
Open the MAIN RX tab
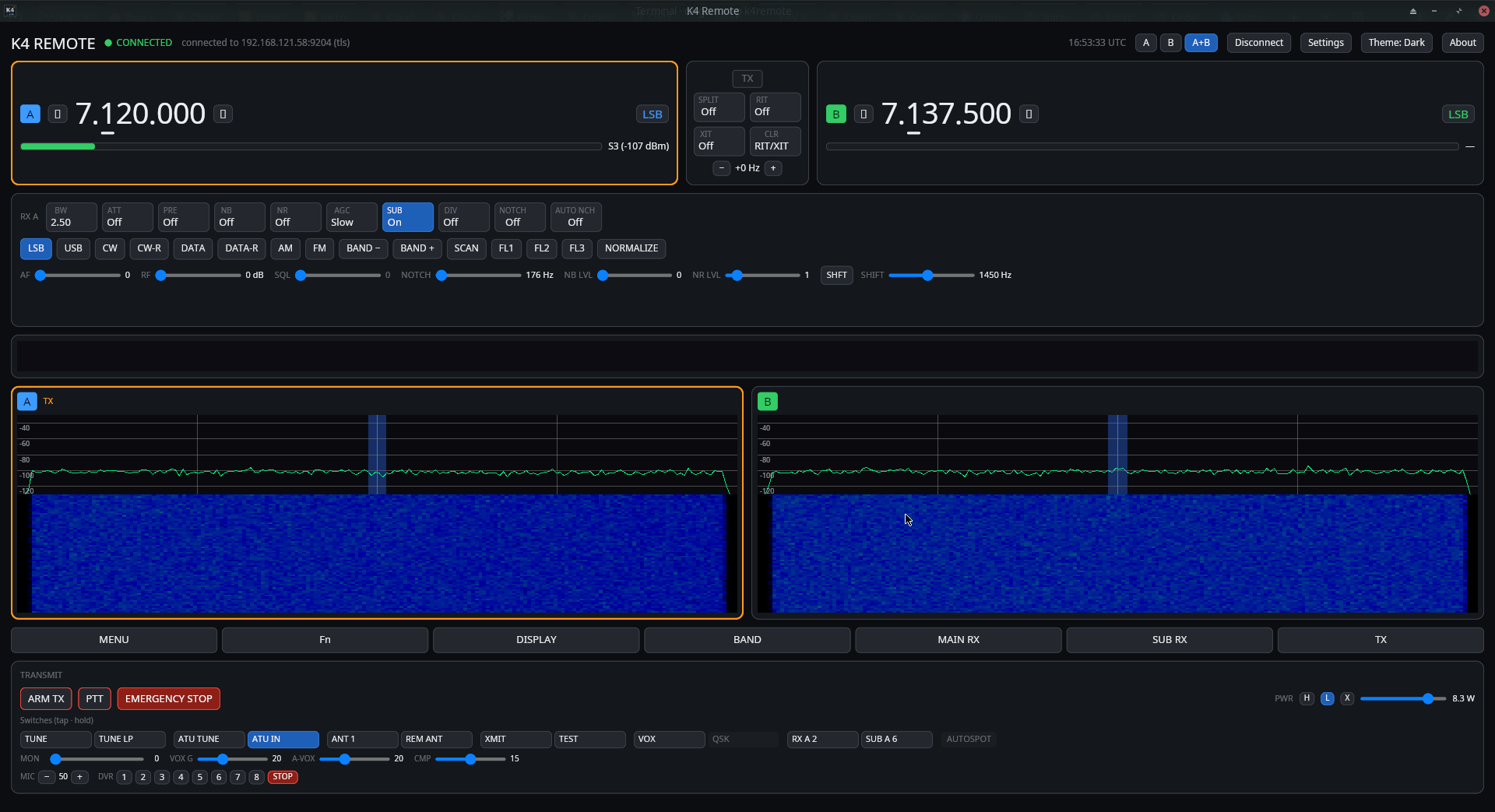tap(959, 640)
